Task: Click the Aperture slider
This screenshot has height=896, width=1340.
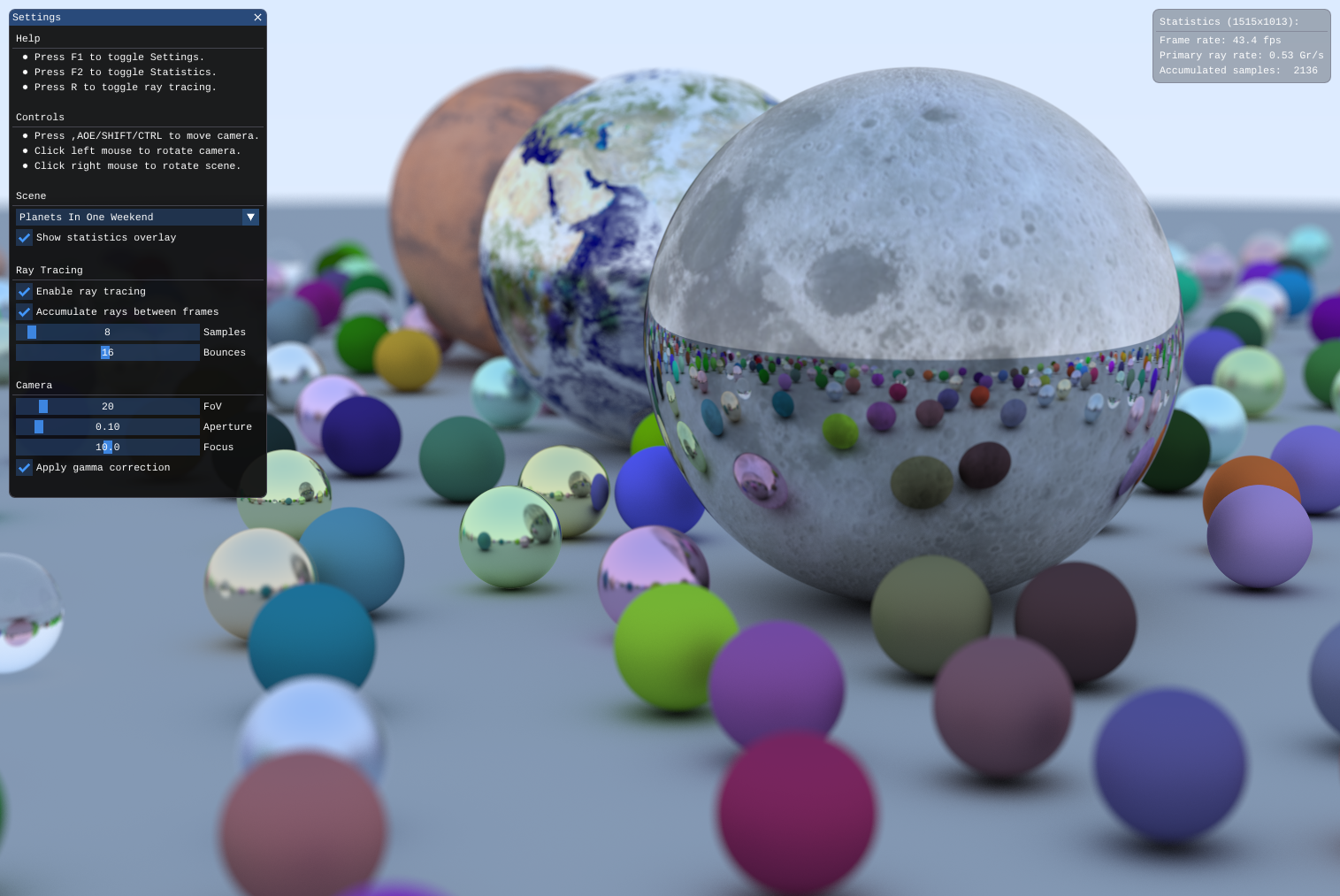Action: pyautogui.click(x=108, y=426)
